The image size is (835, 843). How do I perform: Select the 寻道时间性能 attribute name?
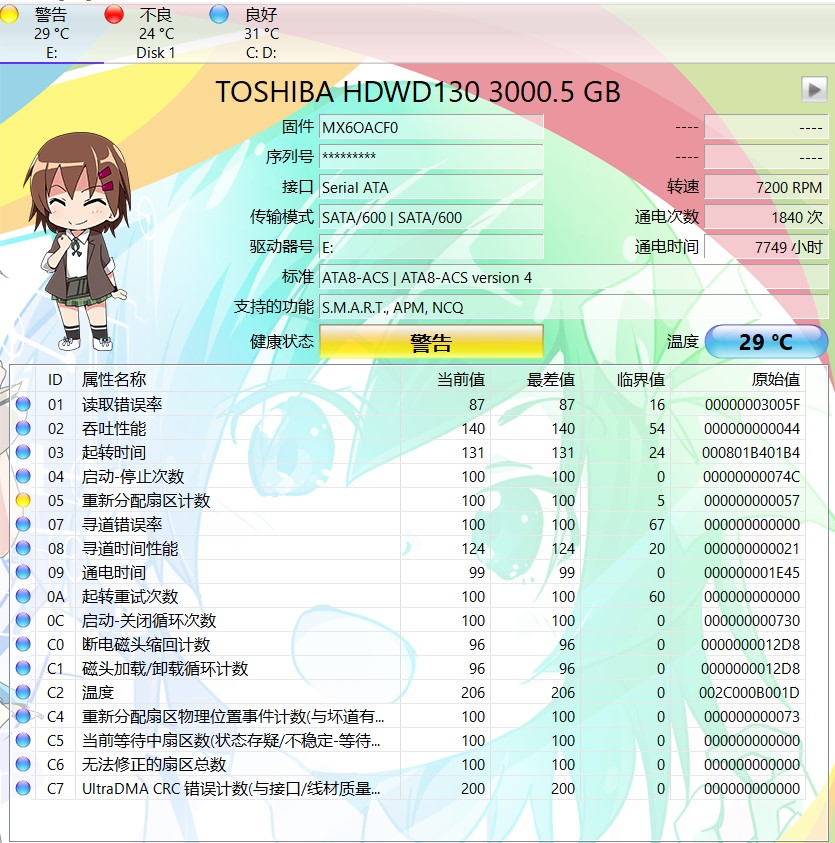[x=130, y=548]
